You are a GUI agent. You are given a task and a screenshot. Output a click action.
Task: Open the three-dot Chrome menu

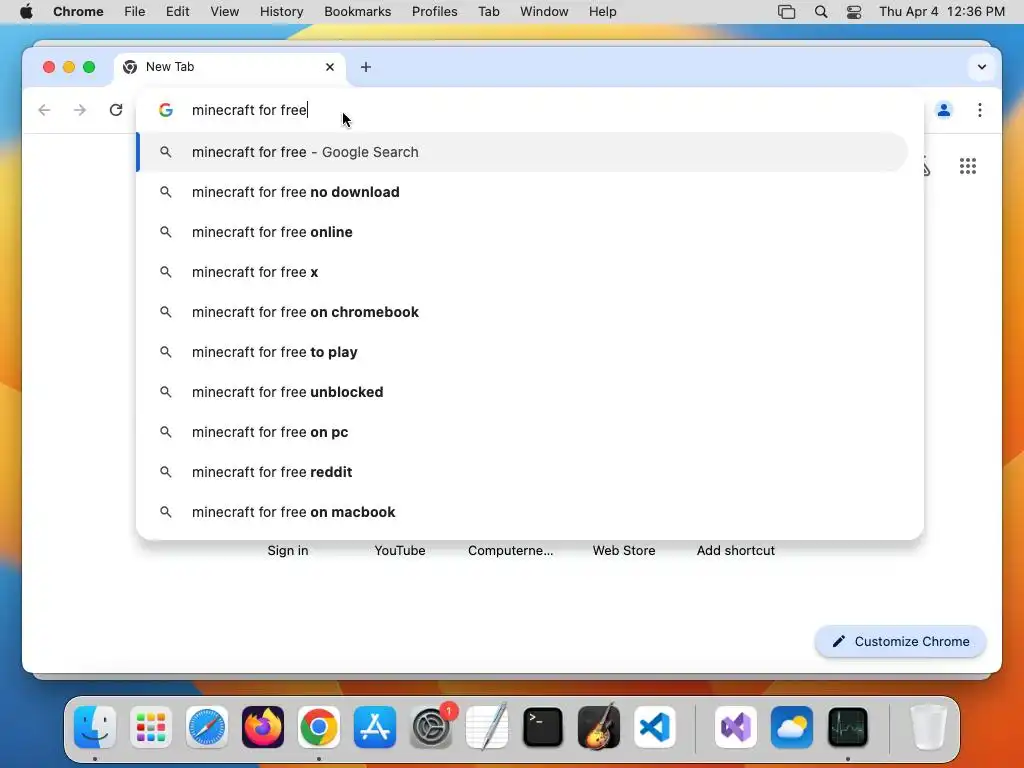pos(980,110)
